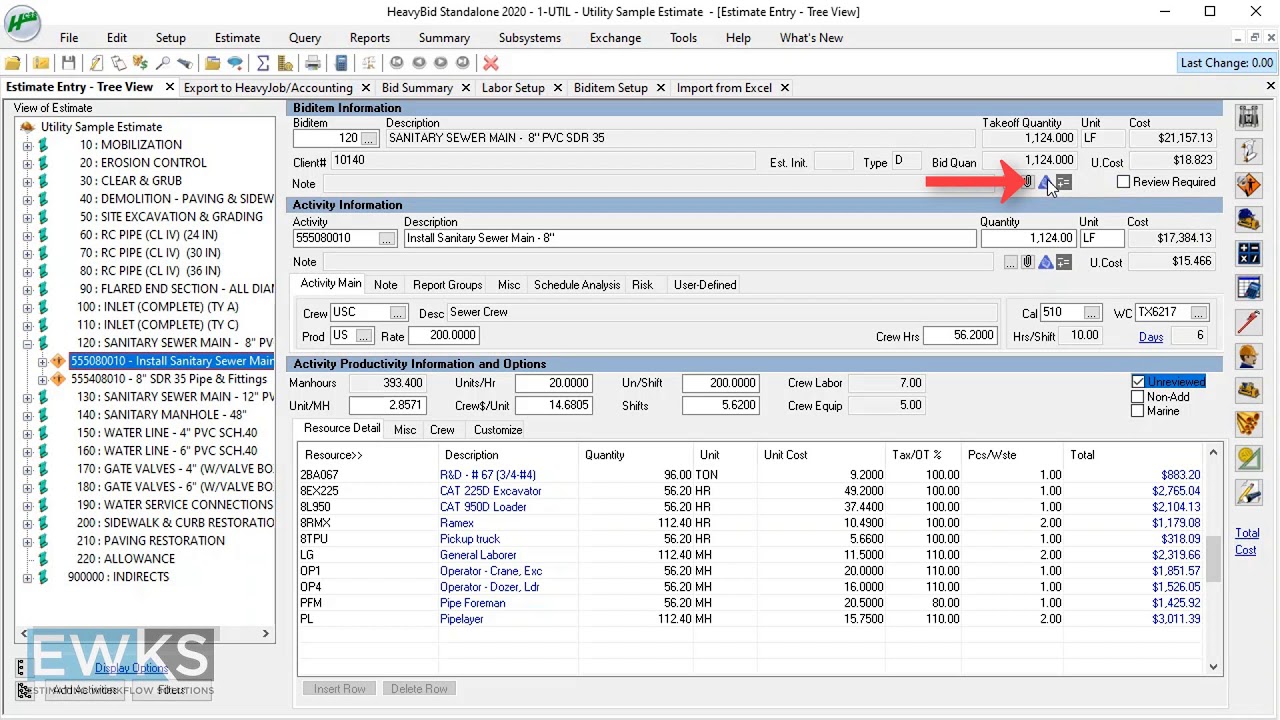Open the WC TX6217 lookup ellipsis button

click(1199, 313)
